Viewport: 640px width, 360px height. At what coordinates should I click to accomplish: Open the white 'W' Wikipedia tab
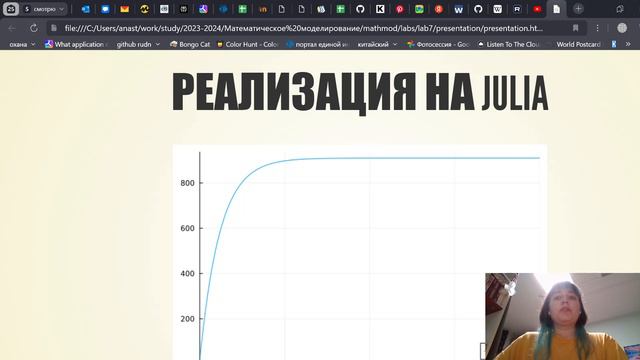tap(498, 9)
